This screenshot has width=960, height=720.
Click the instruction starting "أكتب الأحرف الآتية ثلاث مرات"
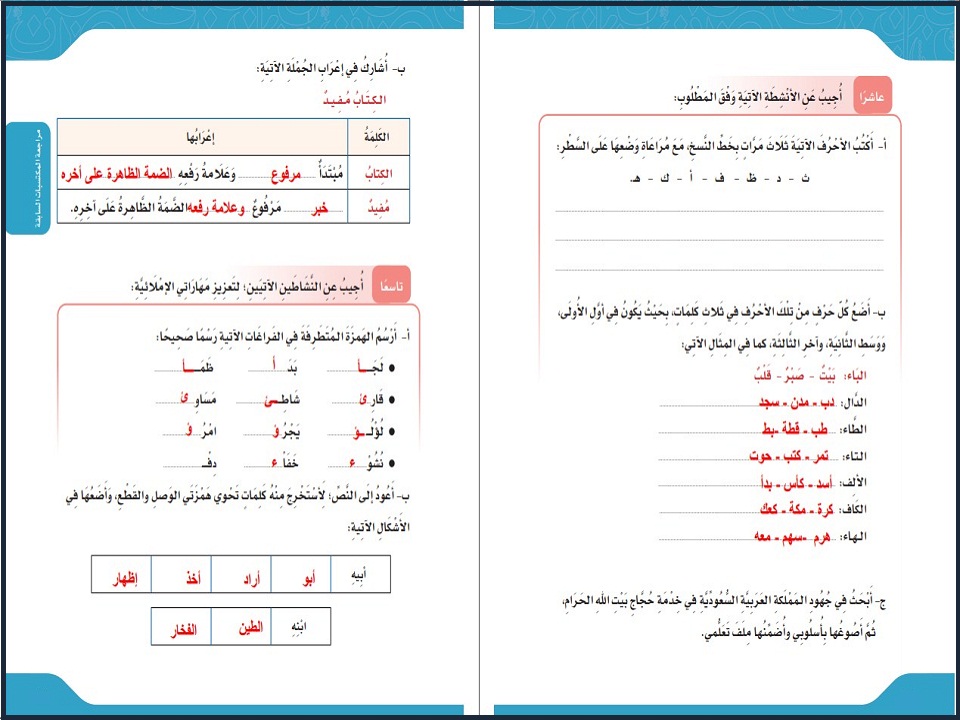point(723,146)
